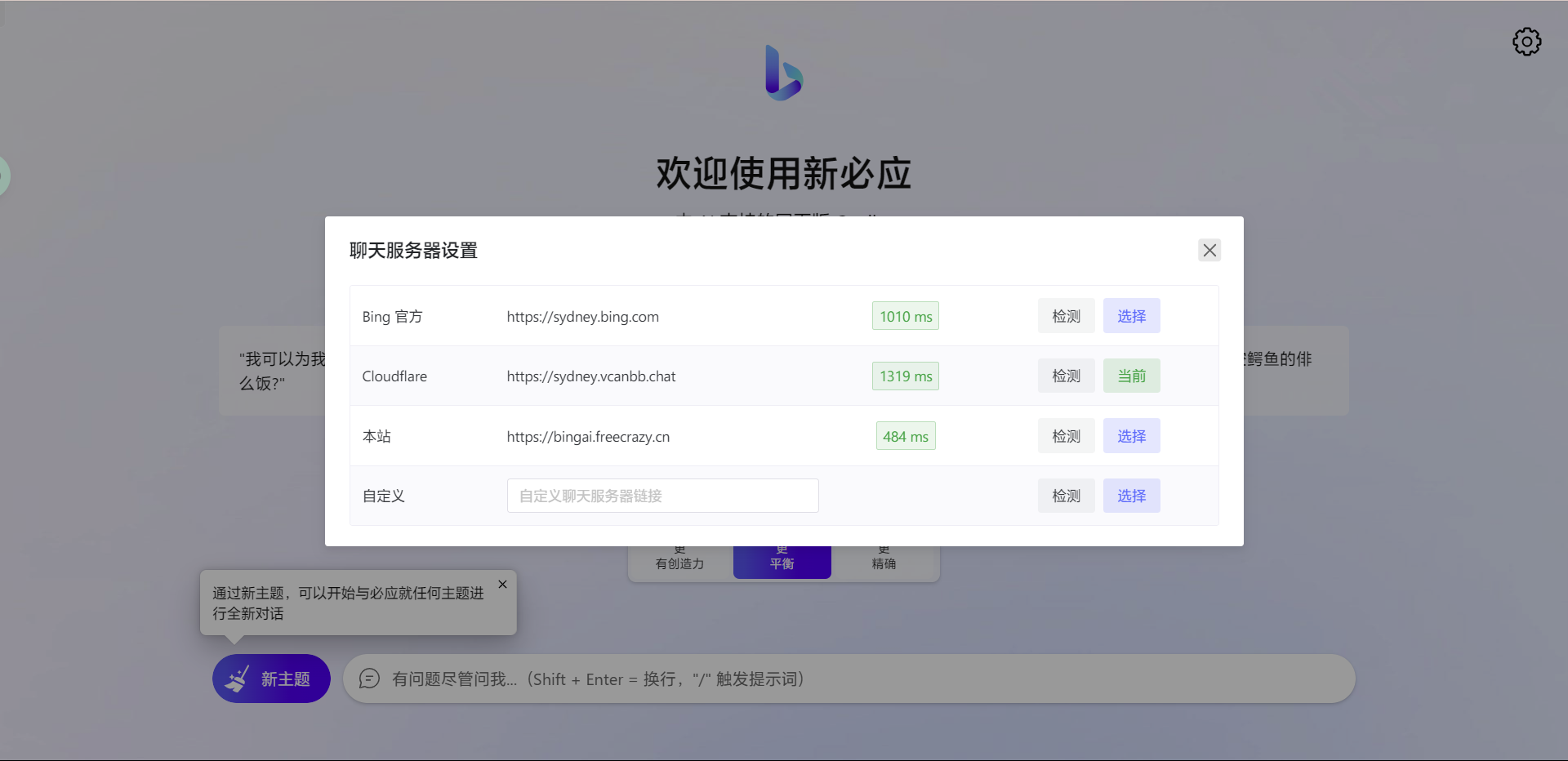Select the Bing official server
Screen dimensions: 1568x761
1131,316
